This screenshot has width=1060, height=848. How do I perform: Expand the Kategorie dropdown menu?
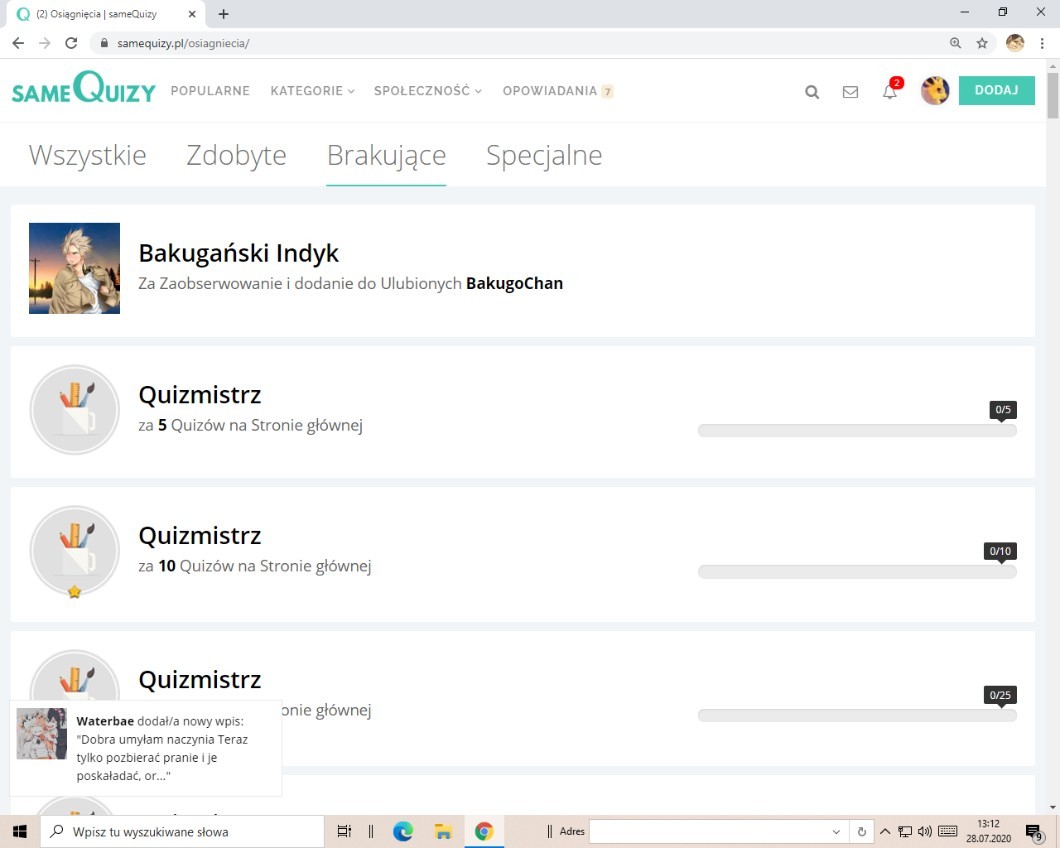pos(312,91)
